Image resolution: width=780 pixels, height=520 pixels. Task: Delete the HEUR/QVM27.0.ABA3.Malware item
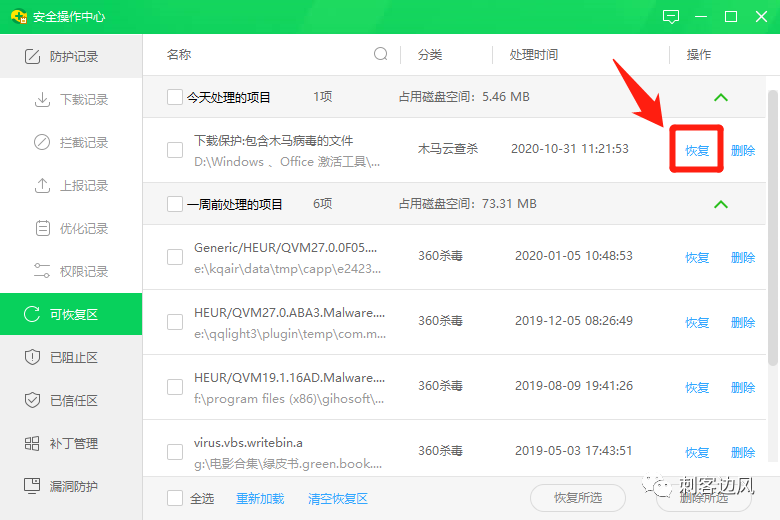743,322
